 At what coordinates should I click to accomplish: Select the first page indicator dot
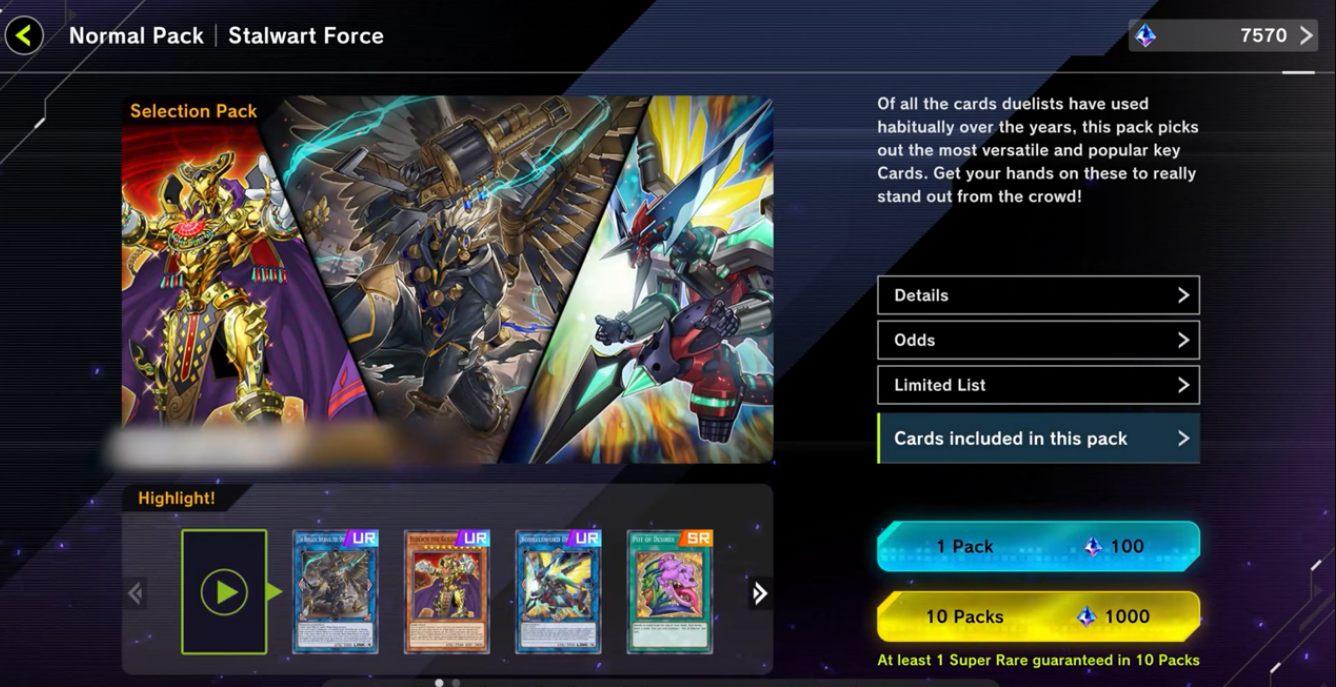tap(439, 683)
